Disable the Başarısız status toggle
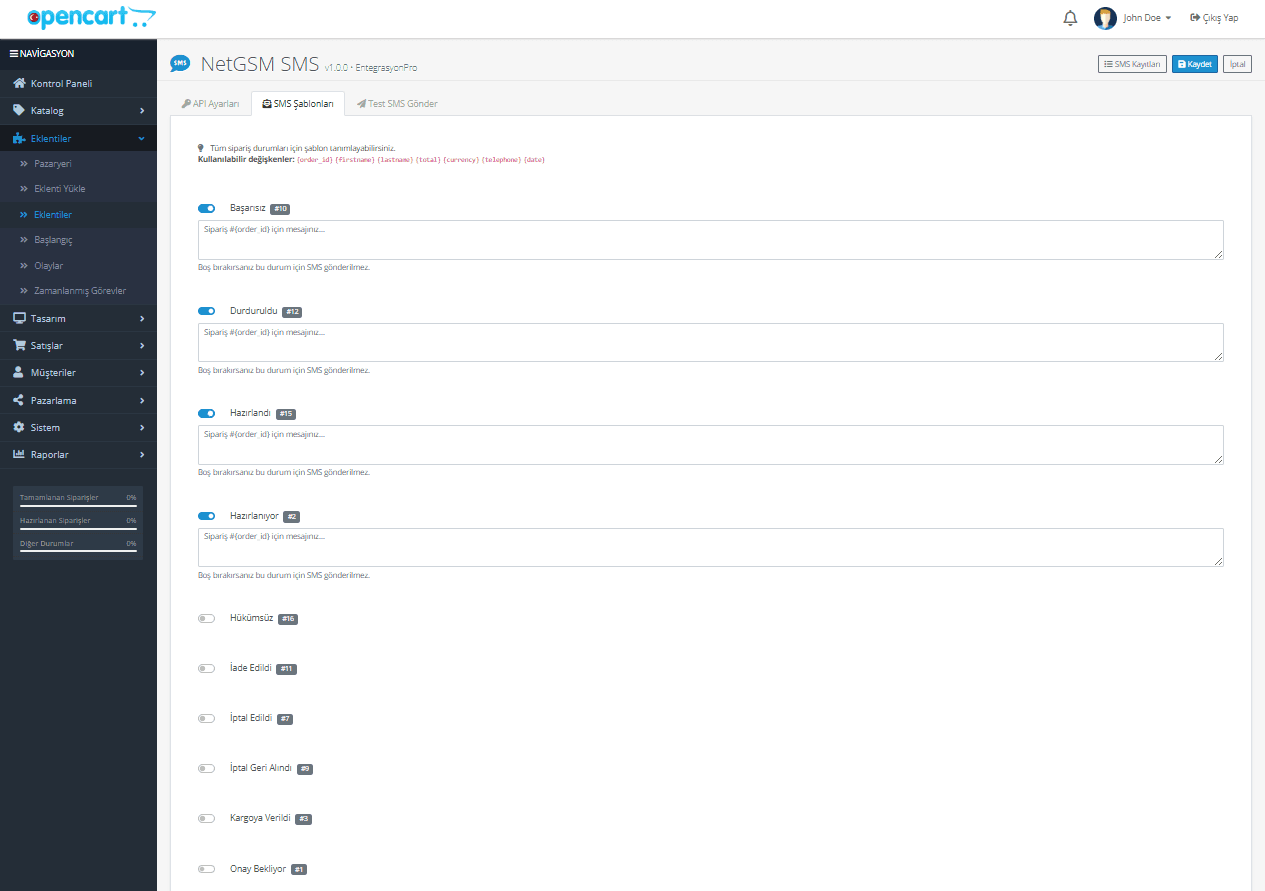Image resolution: width=1265 pixels, height=891 pixels. (207, 209)
